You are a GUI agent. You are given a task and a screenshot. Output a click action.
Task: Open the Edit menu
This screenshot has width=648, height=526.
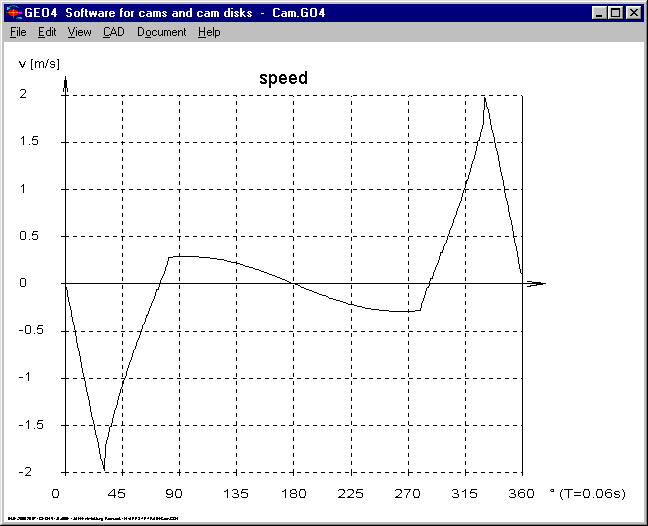click(x=47, y=32)
